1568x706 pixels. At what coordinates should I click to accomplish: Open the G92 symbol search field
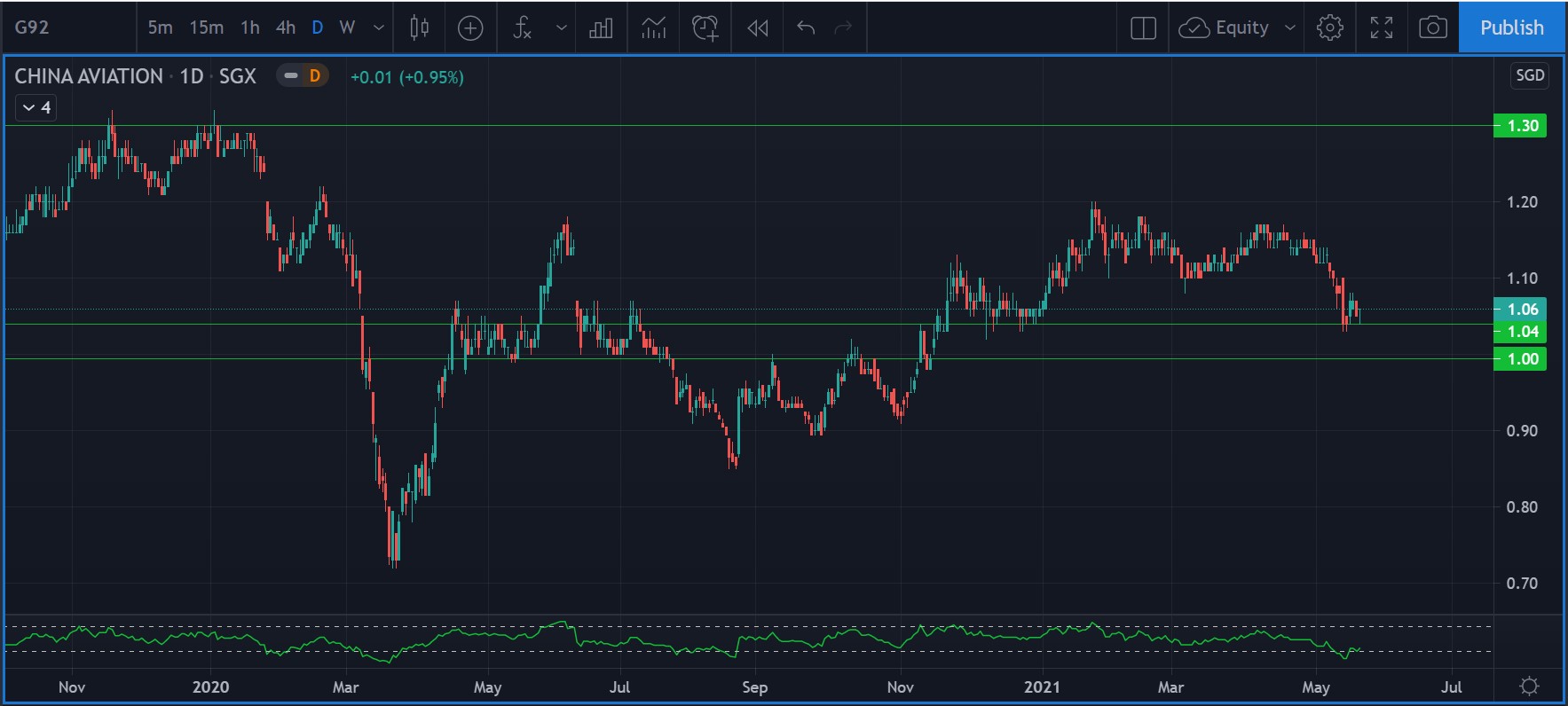(x=32, y=27)
